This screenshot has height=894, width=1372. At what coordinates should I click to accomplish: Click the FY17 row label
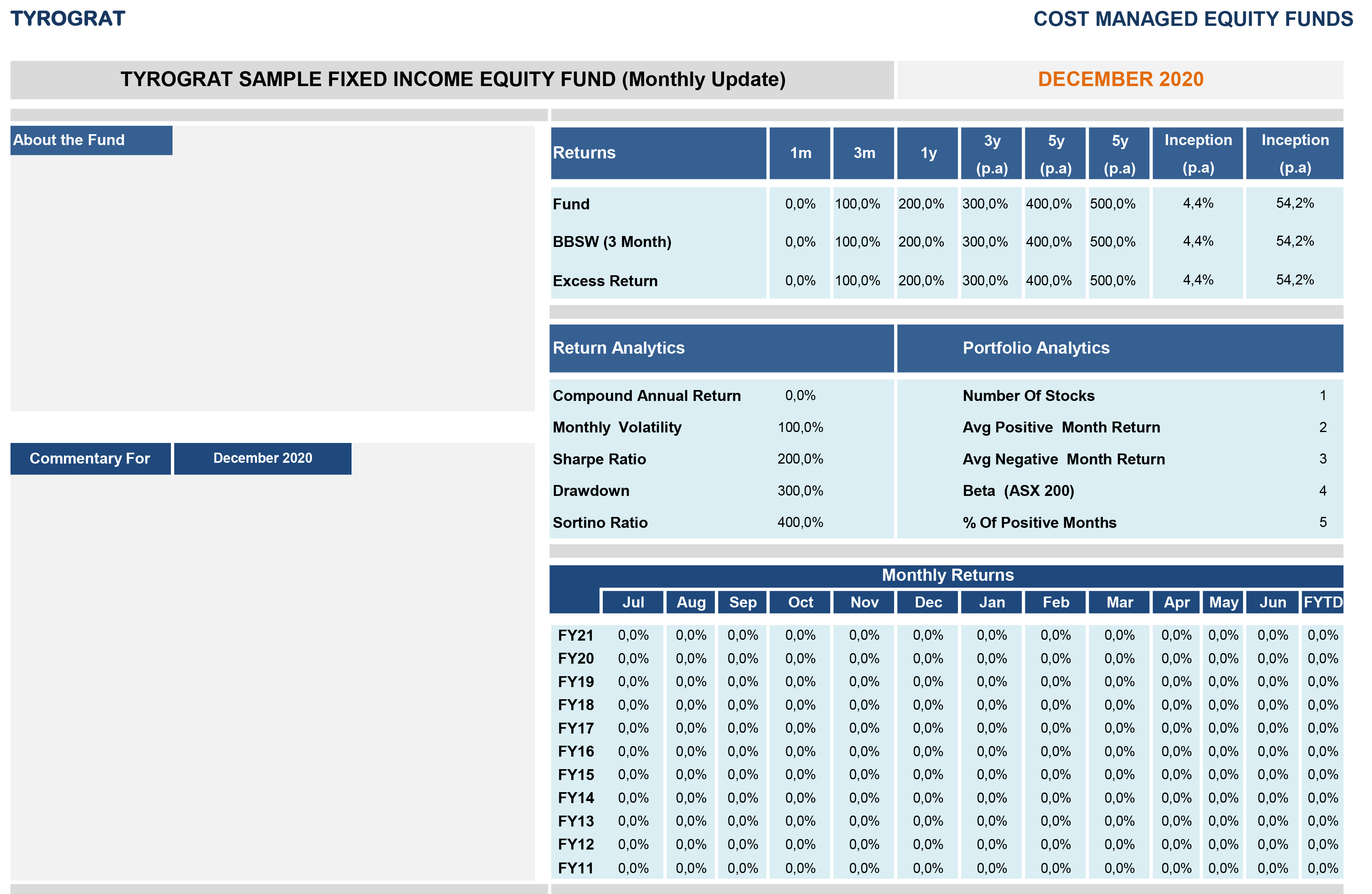pos(575,728)
